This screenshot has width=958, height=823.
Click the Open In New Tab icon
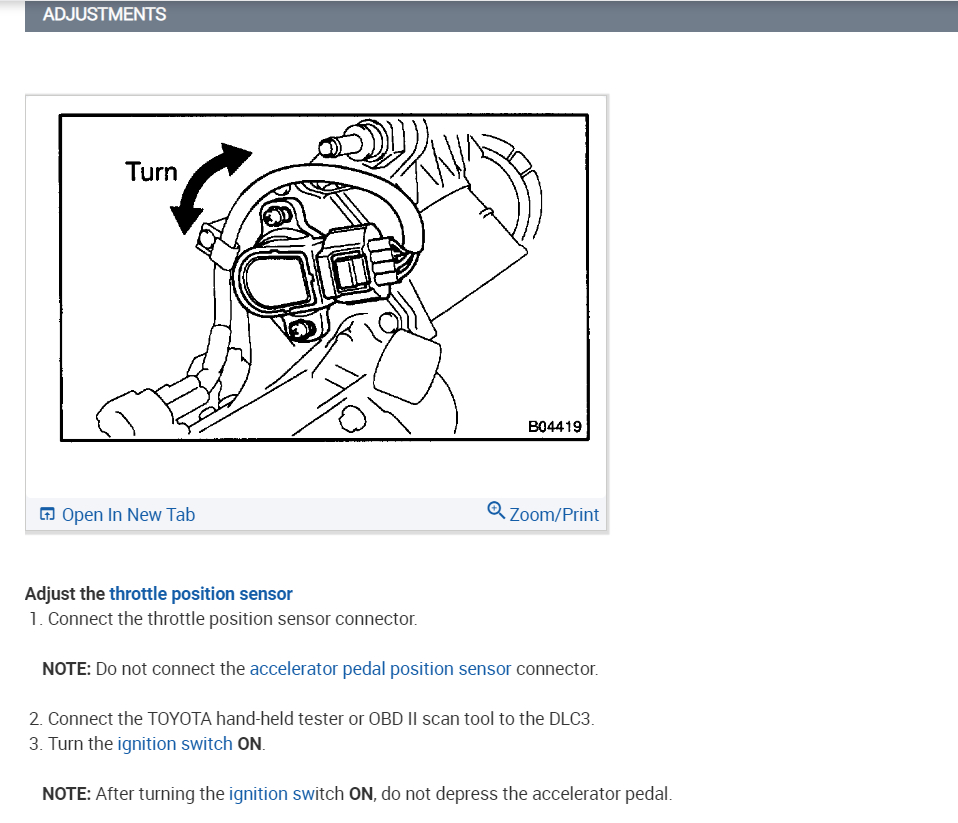[x=47, y=514]
